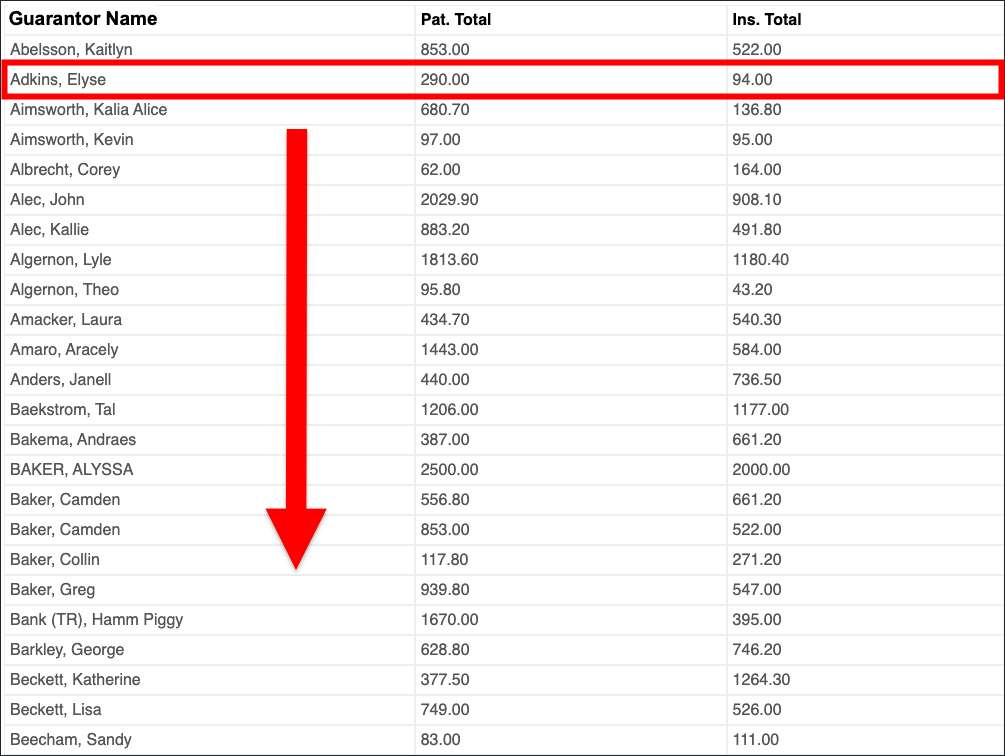Select Aimsworth, Kevin name cell
The height and width of the screenshot is (756, 1005).
point(72,140)
